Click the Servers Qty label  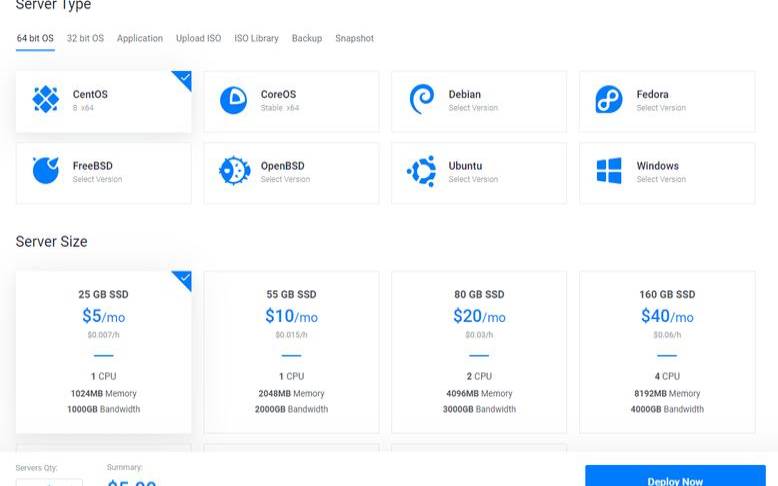(36, 468)
